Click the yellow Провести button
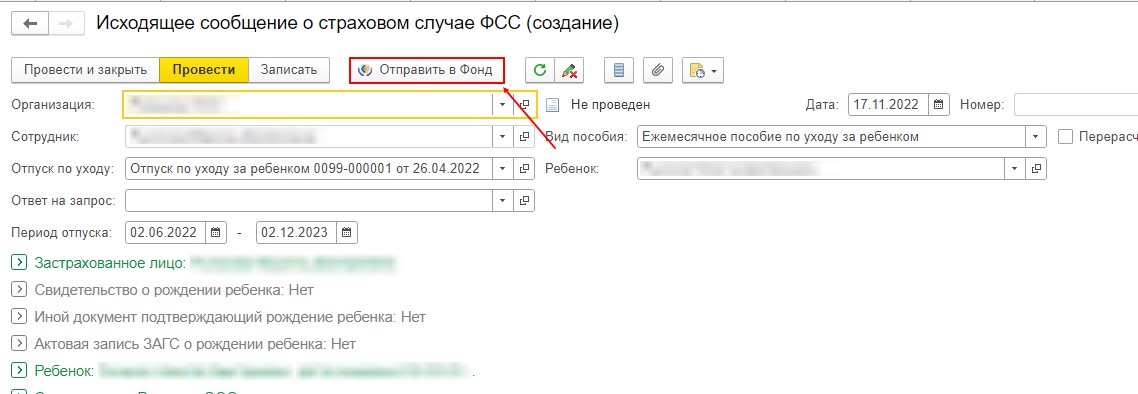1138x394 pixels. [204, 70]
